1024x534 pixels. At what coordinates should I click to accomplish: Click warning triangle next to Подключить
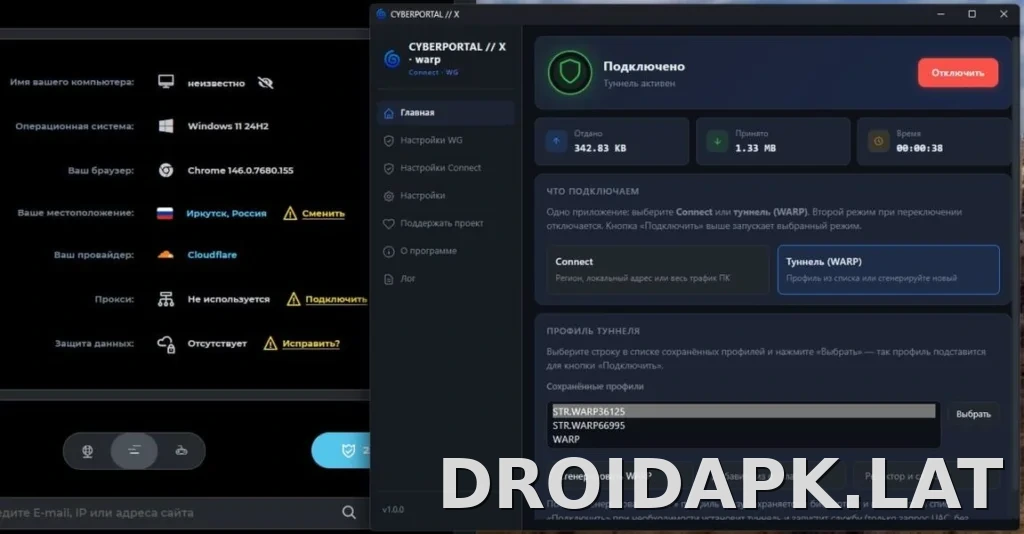293,299
